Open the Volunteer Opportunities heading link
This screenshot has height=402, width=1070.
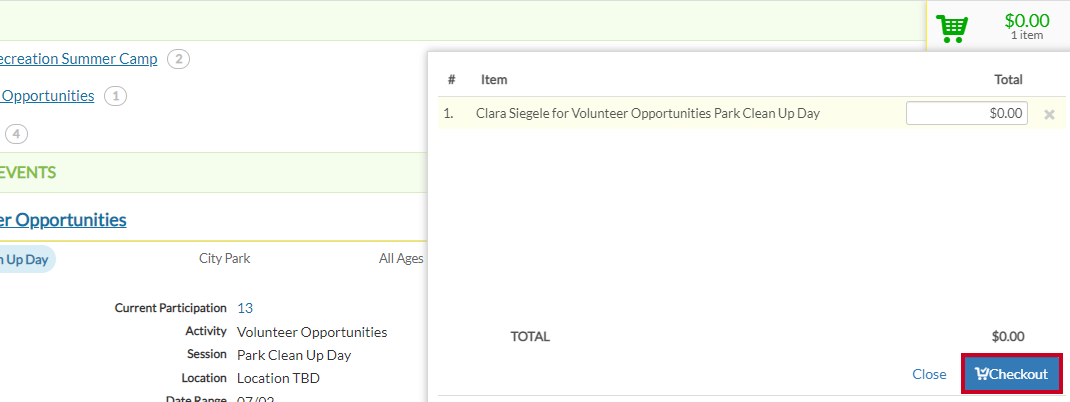63,220
